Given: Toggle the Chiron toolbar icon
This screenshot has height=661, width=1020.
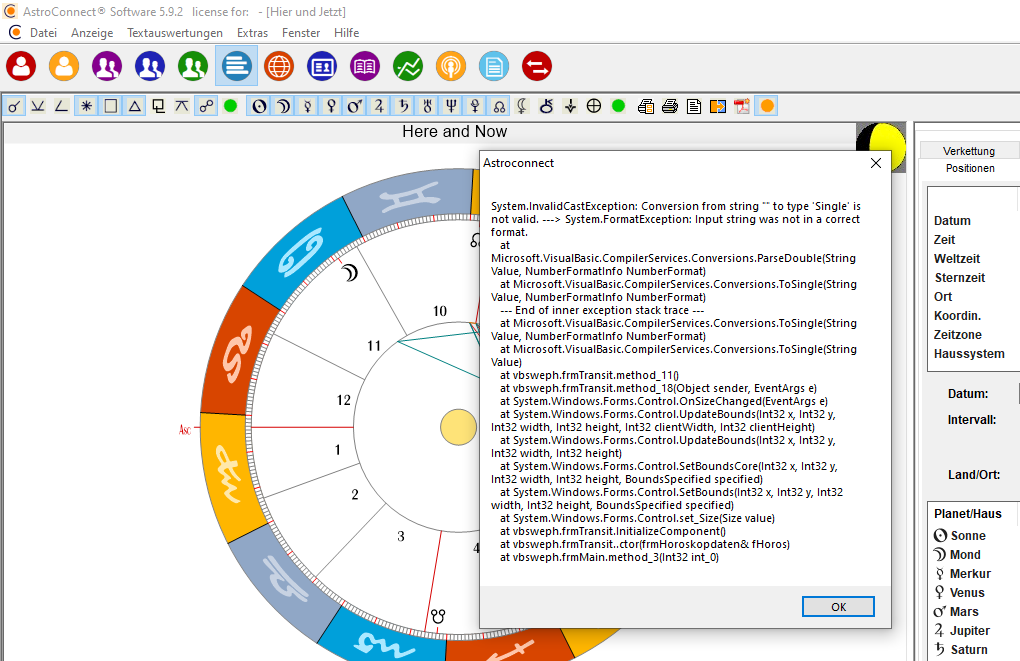Looking at the screenshot, I should point(546,106).
